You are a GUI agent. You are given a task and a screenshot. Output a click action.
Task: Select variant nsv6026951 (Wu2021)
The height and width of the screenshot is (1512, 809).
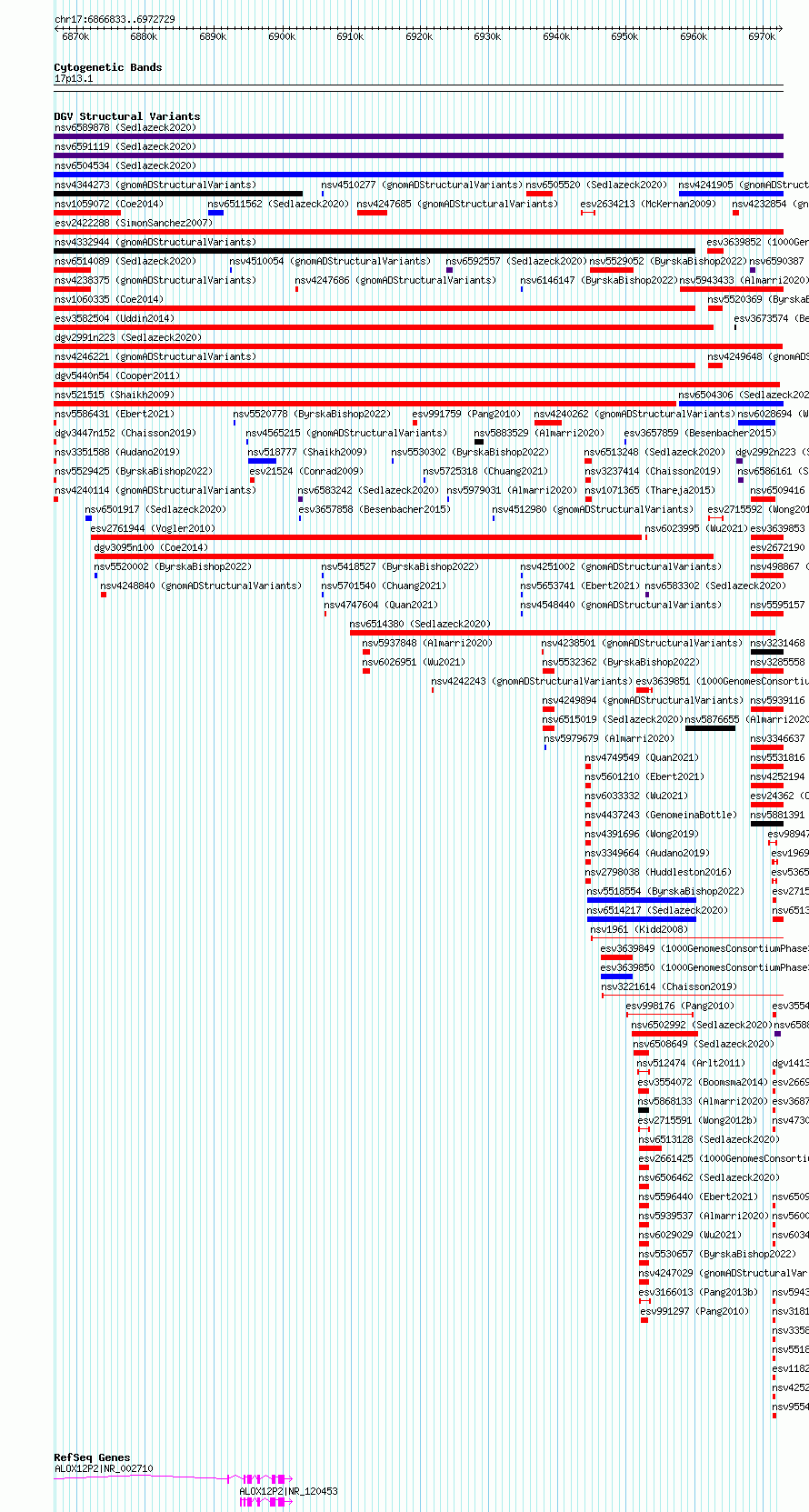pos(414,662)
